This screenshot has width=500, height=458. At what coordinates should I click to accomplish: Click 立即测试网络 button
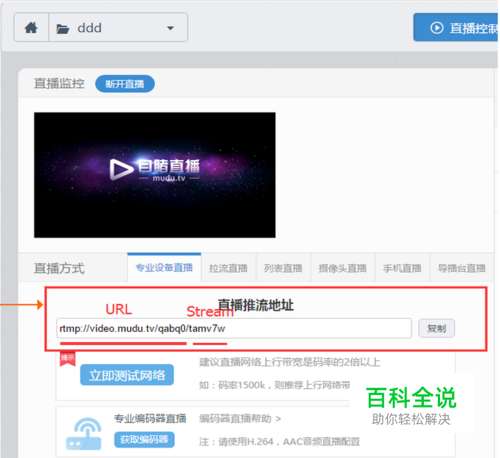(127, 375)
